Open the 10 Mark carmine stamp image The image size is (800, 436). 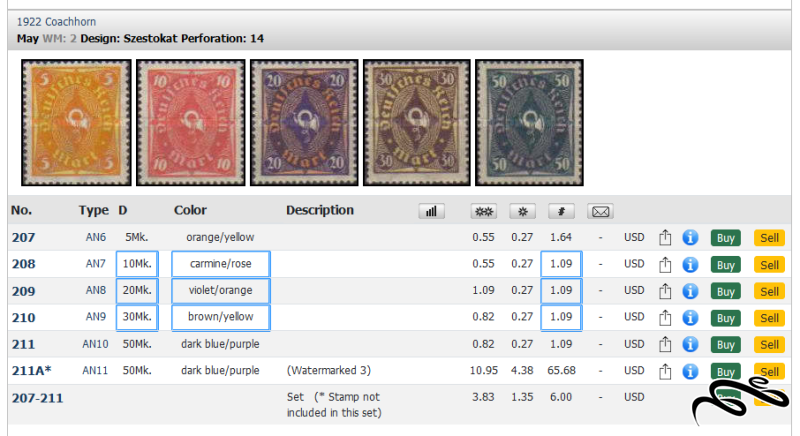tap(190, 122)
